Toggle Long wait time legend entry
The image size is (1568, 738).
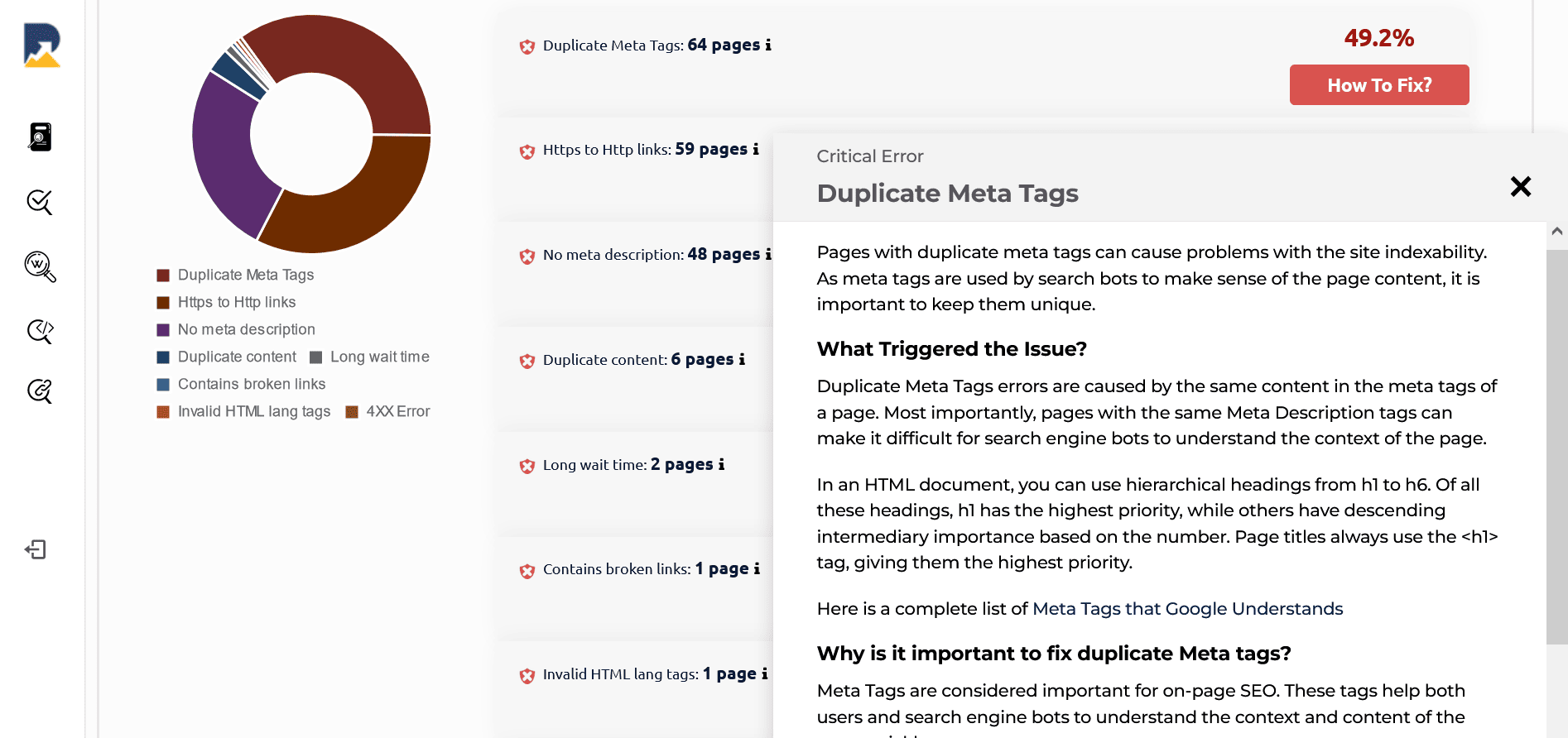(x=369, y=357)
